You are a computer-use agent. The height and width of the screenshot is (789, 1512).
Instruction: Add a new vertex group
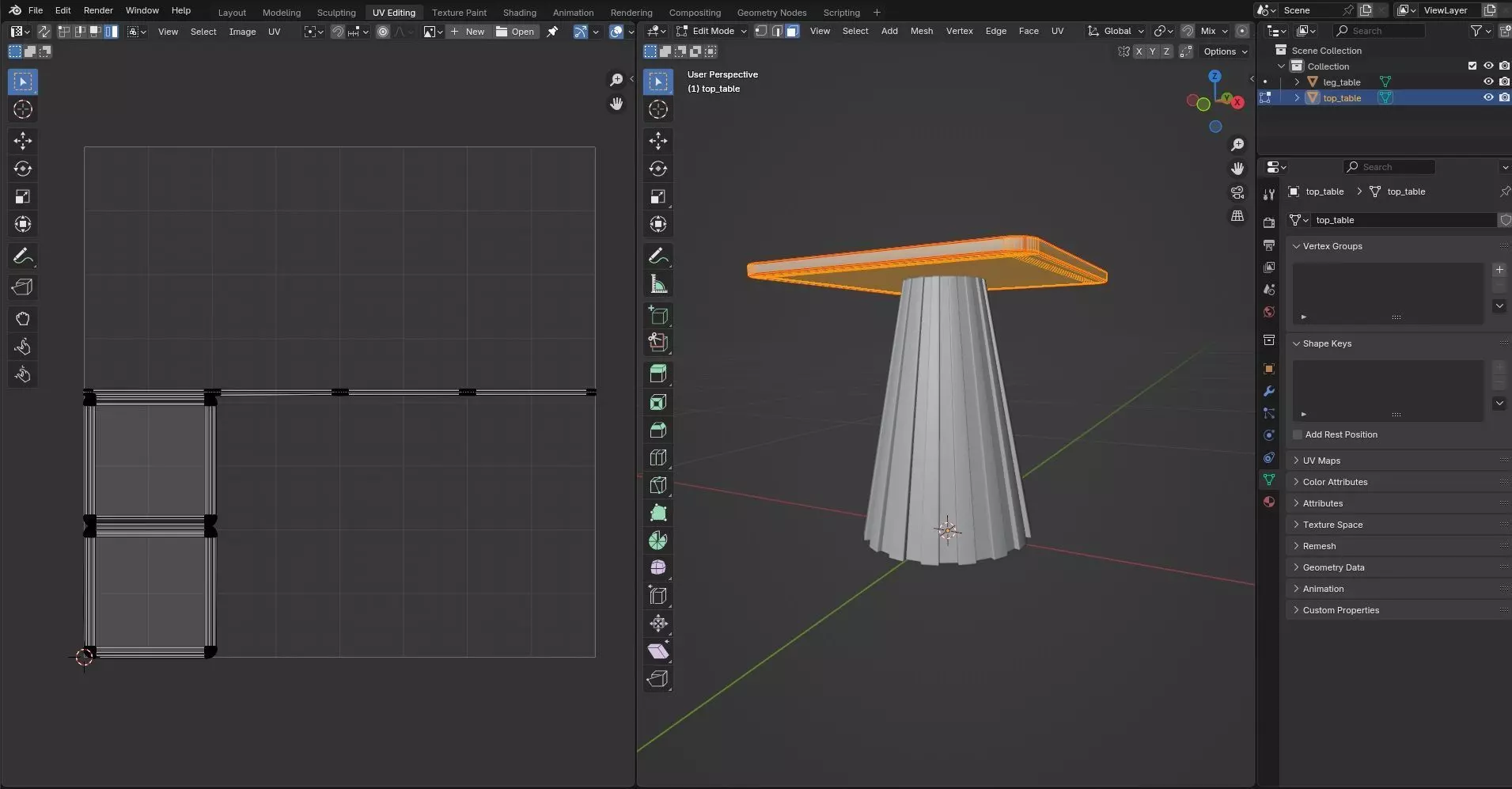1499,270
